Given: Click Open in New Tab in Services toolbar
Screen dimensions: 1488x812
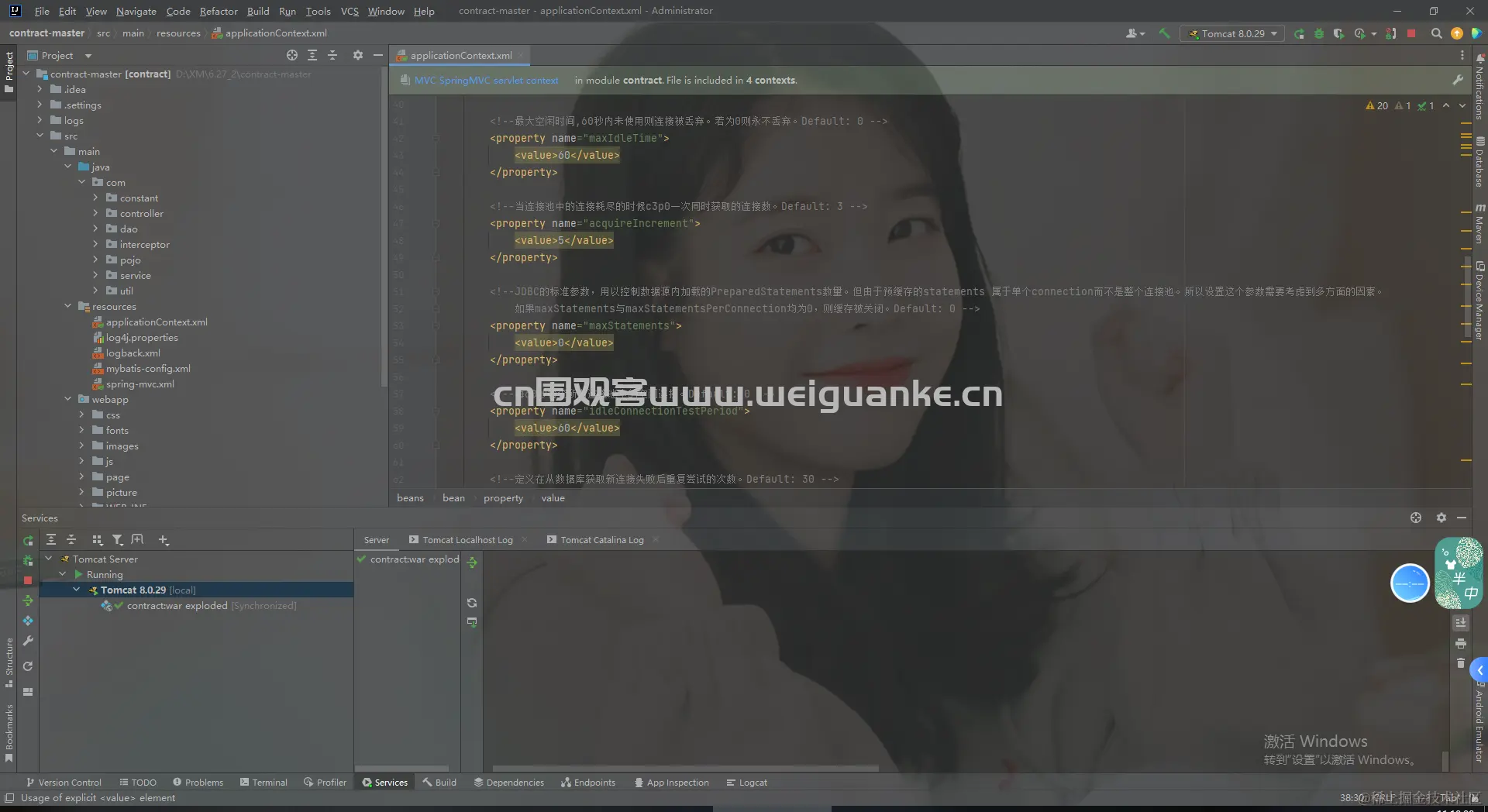Looking at the screenshot, I should [x=137, y=539].
